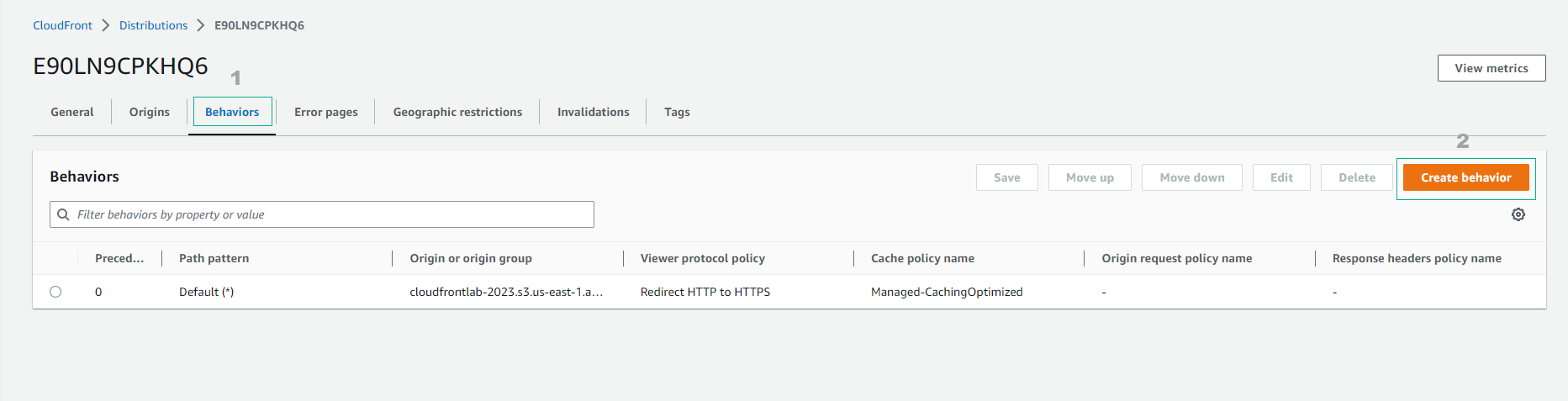The height and width of the screenshot is (401, 1568).
Task: Click the Save button
Action: point(1007,177)
